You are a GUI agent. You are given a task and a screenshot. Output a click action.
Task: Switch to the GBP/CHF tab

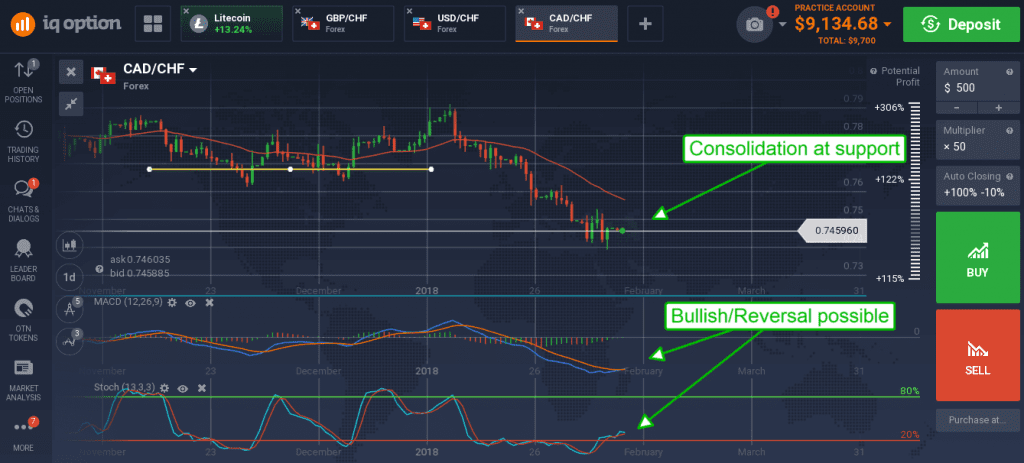coord(343,24)
